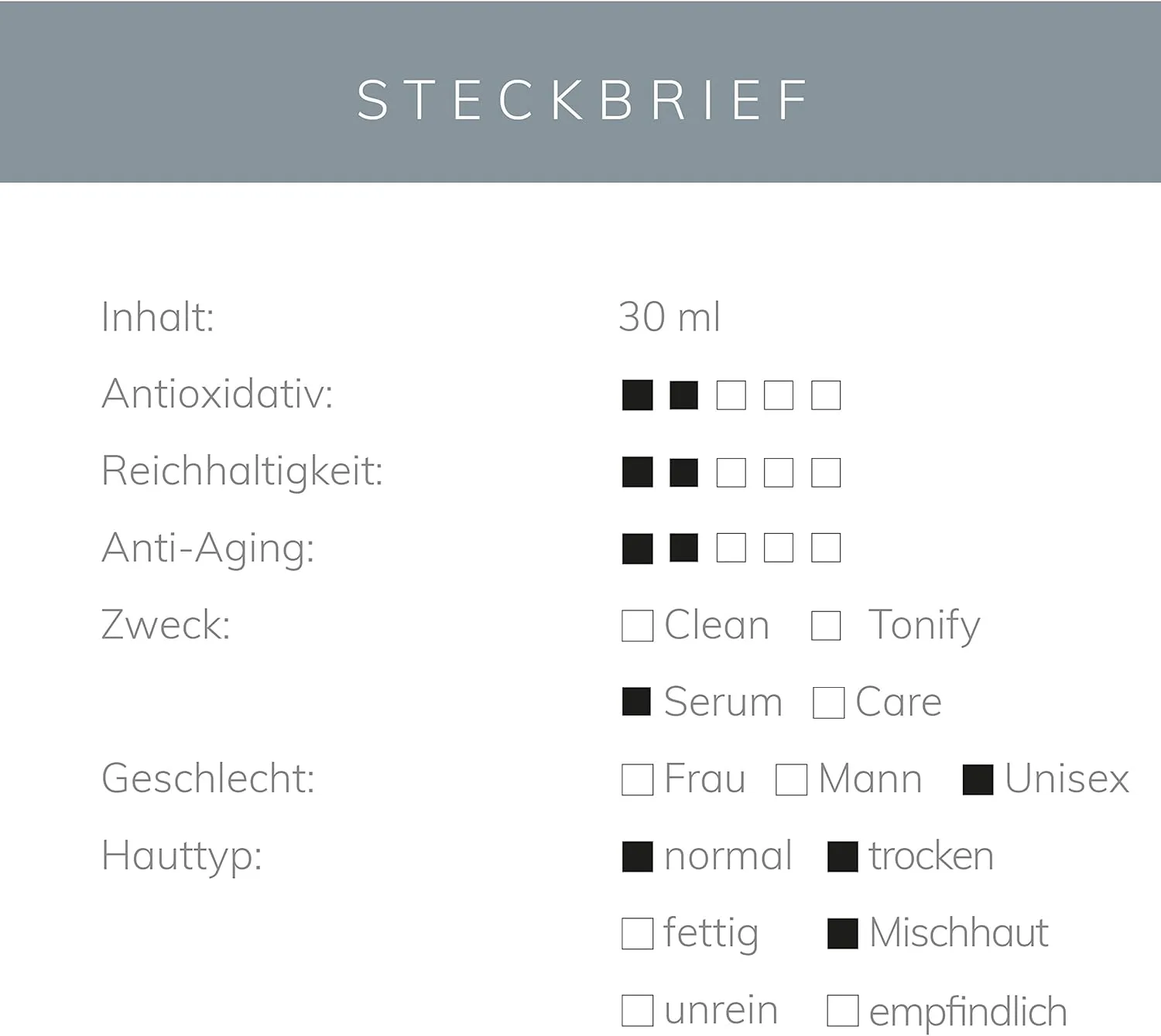Check the empfindlich checkbox
The width and height of the screenshot is (1161, 1036).
click(842, 1010)
